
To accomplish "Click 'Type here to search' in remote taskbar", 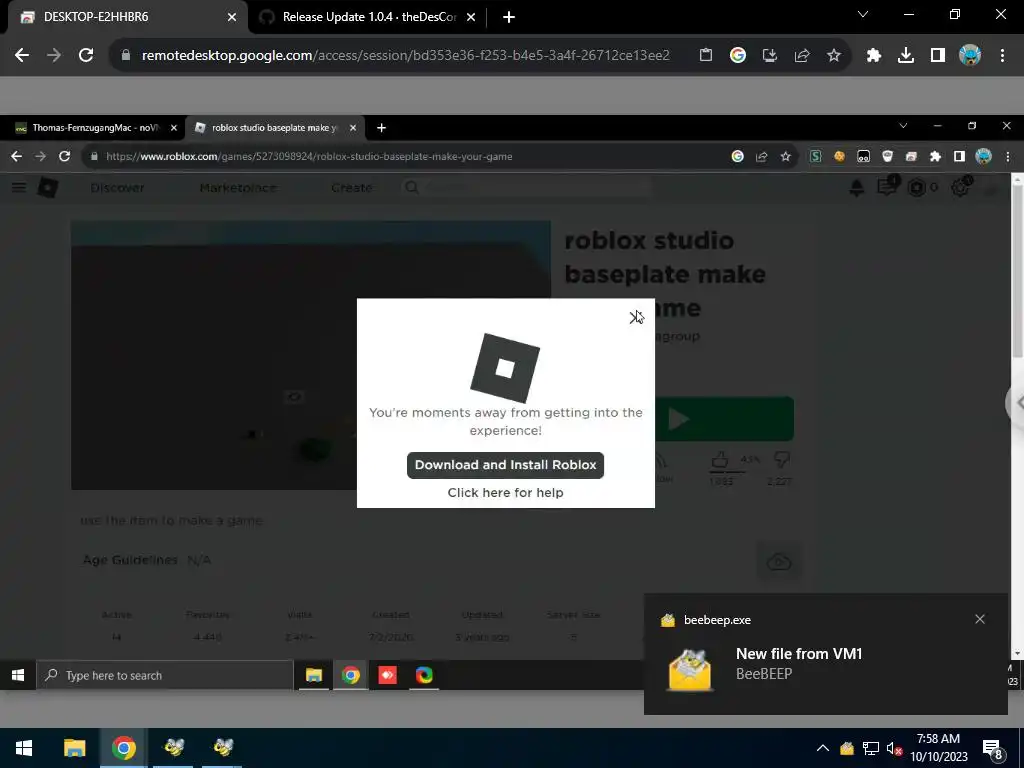I will click(165, 675).
